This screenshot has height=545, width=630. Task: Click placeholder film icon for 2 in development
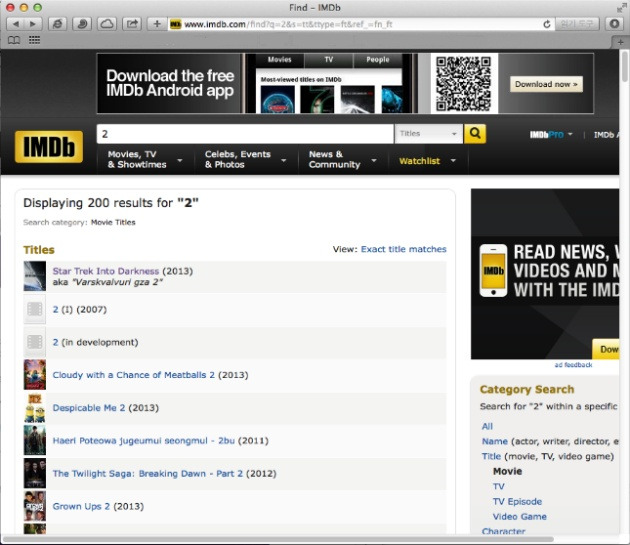tap(35, 342)
